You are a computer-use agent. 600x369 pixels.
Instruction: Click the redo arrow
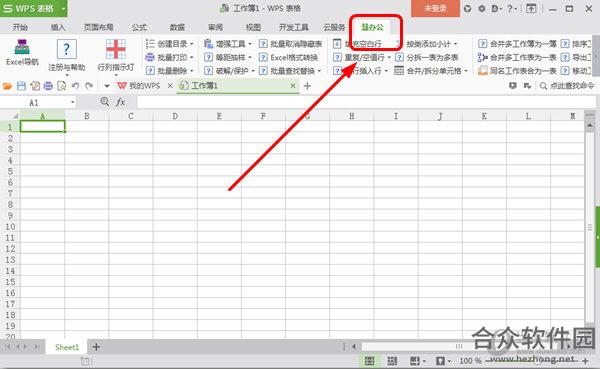point(89,86)
